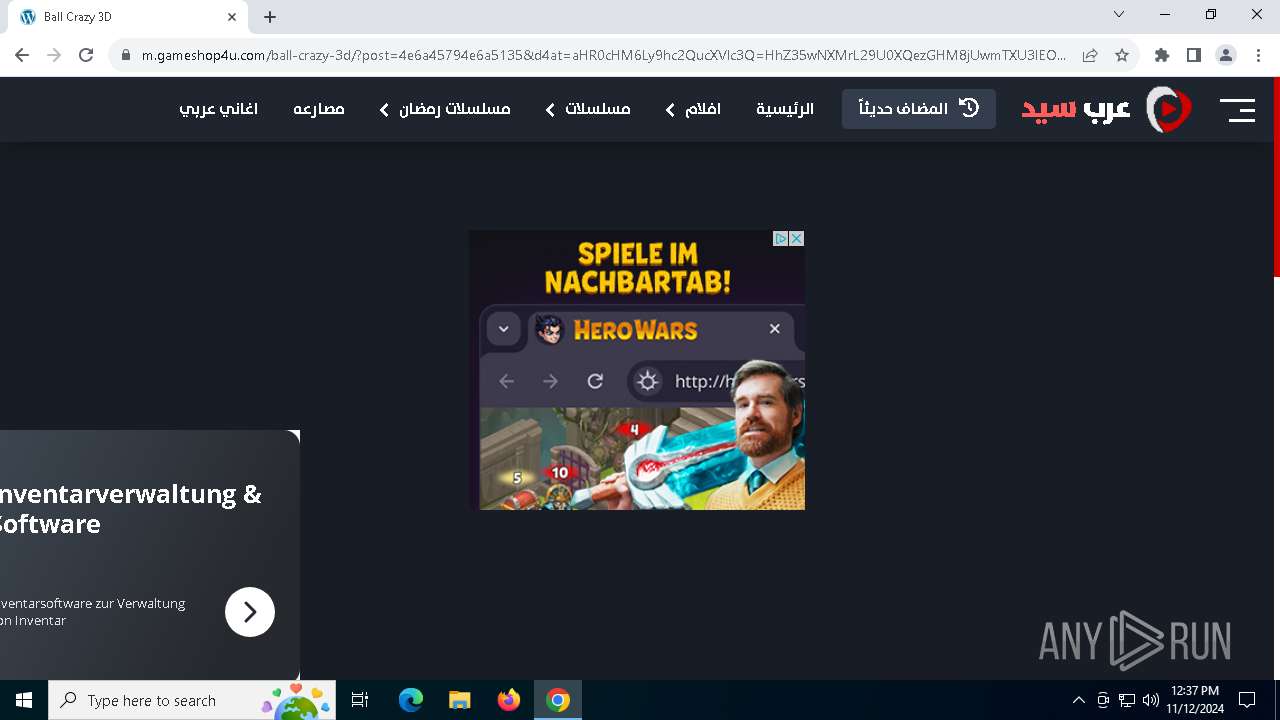Open File Explorer from the taskbar

[x=459, y=700]
